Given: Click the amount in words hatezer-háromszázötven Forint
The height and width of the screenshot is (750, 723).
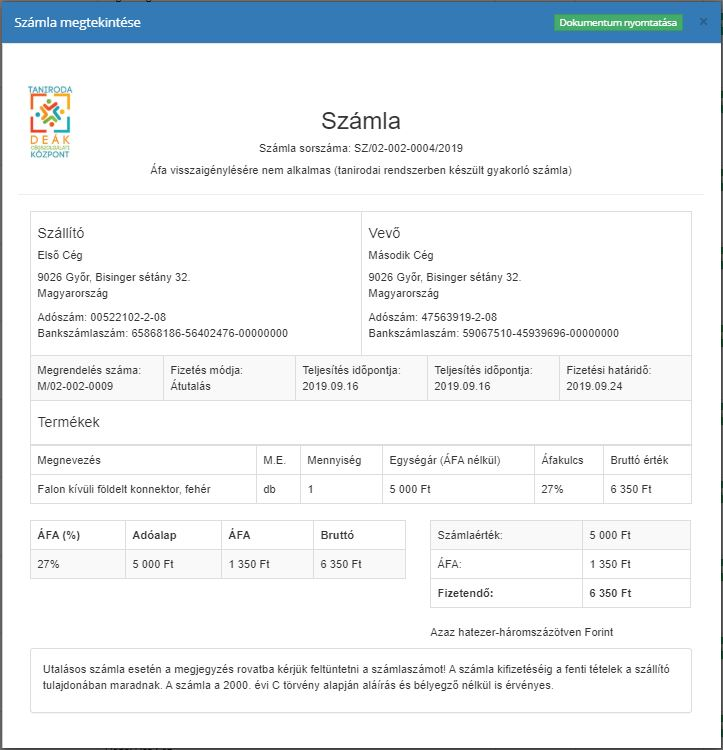Looking at the screenshot, I should click(x=521, y=632).
